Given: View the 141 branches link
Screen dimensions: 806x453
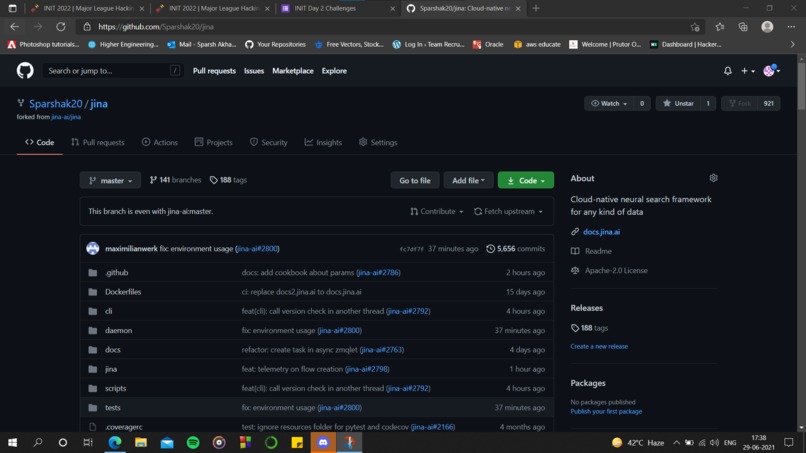Looking at the screenshot, I should tap(175, 180).
